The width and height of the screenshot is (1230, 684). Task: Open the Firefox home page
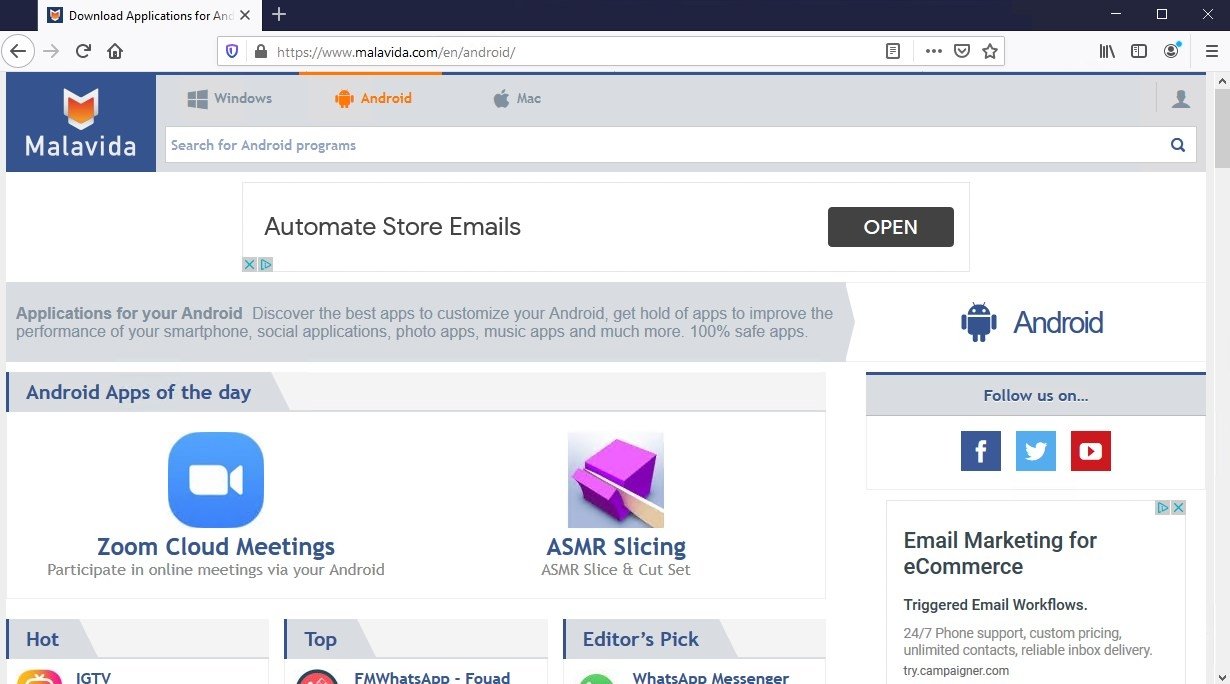(116, 51)
